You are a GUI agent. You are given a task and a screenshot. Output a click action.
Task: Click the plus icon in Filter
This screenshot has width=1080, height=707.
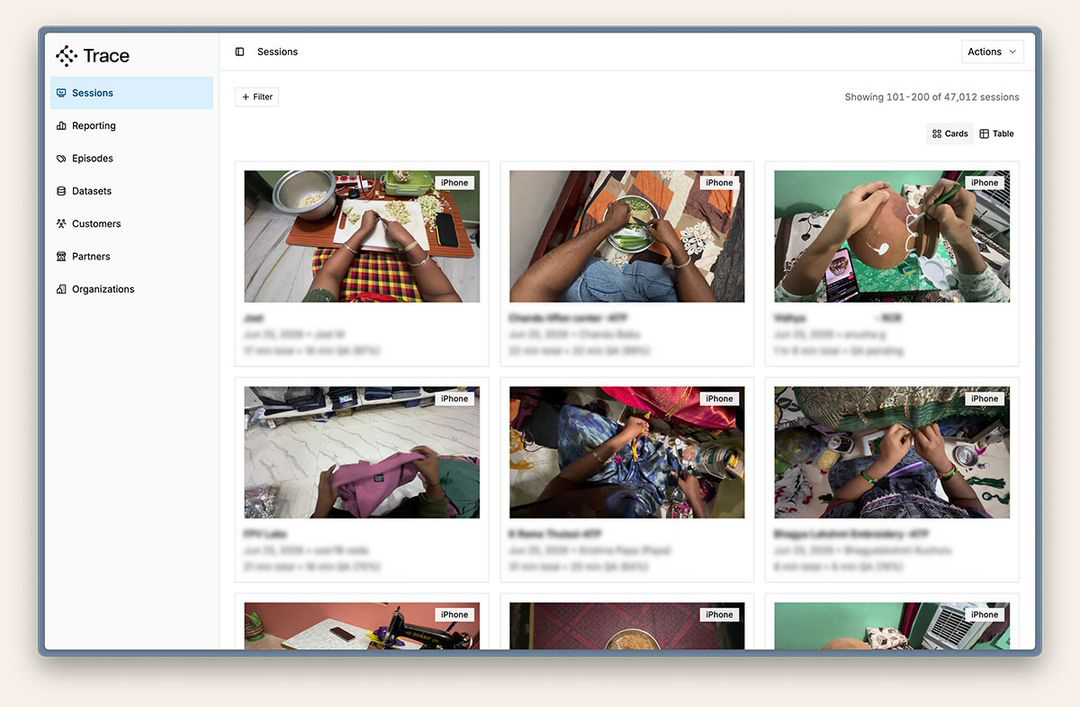(245, 97)
